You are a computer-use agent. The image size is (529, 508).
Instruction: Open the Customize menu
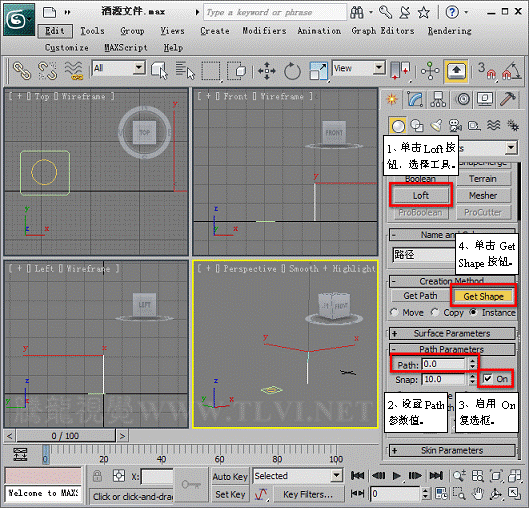[x=67, y=48]
